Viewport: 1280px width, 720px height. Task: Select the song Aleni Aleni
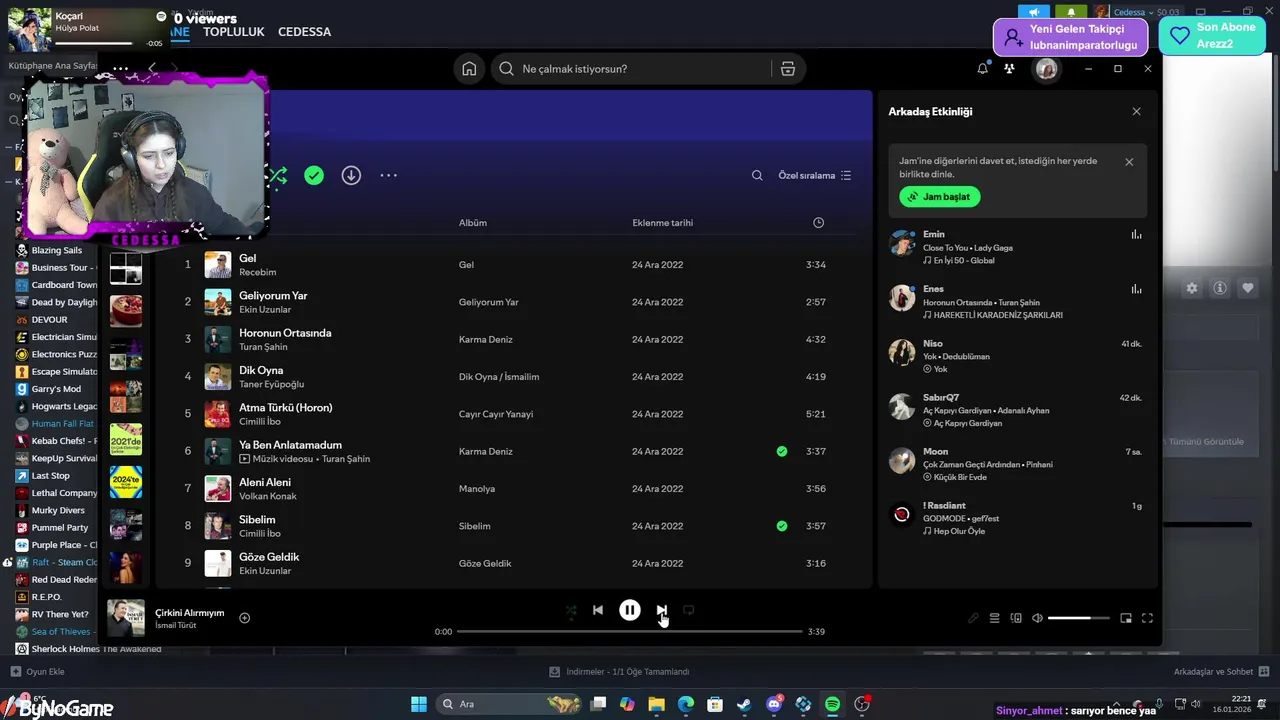pyautogui.click(x=513, y=489)
